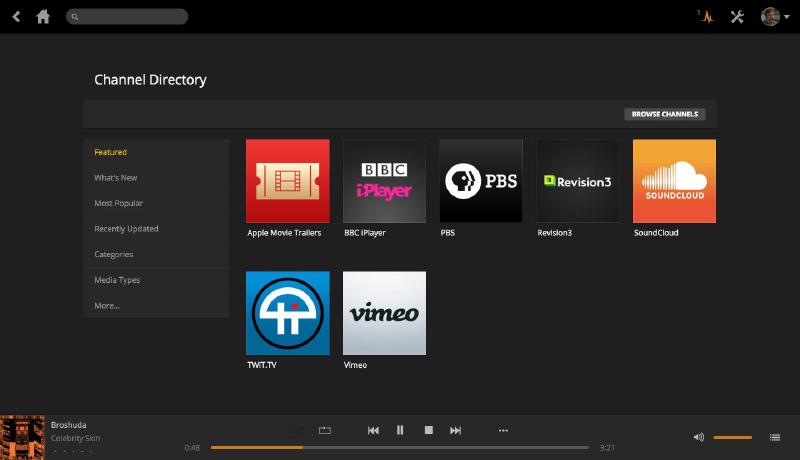Image resolution: width=800 pixels, height=460 pixels.
Task: Adjust the volume slider
Action: 733,438
